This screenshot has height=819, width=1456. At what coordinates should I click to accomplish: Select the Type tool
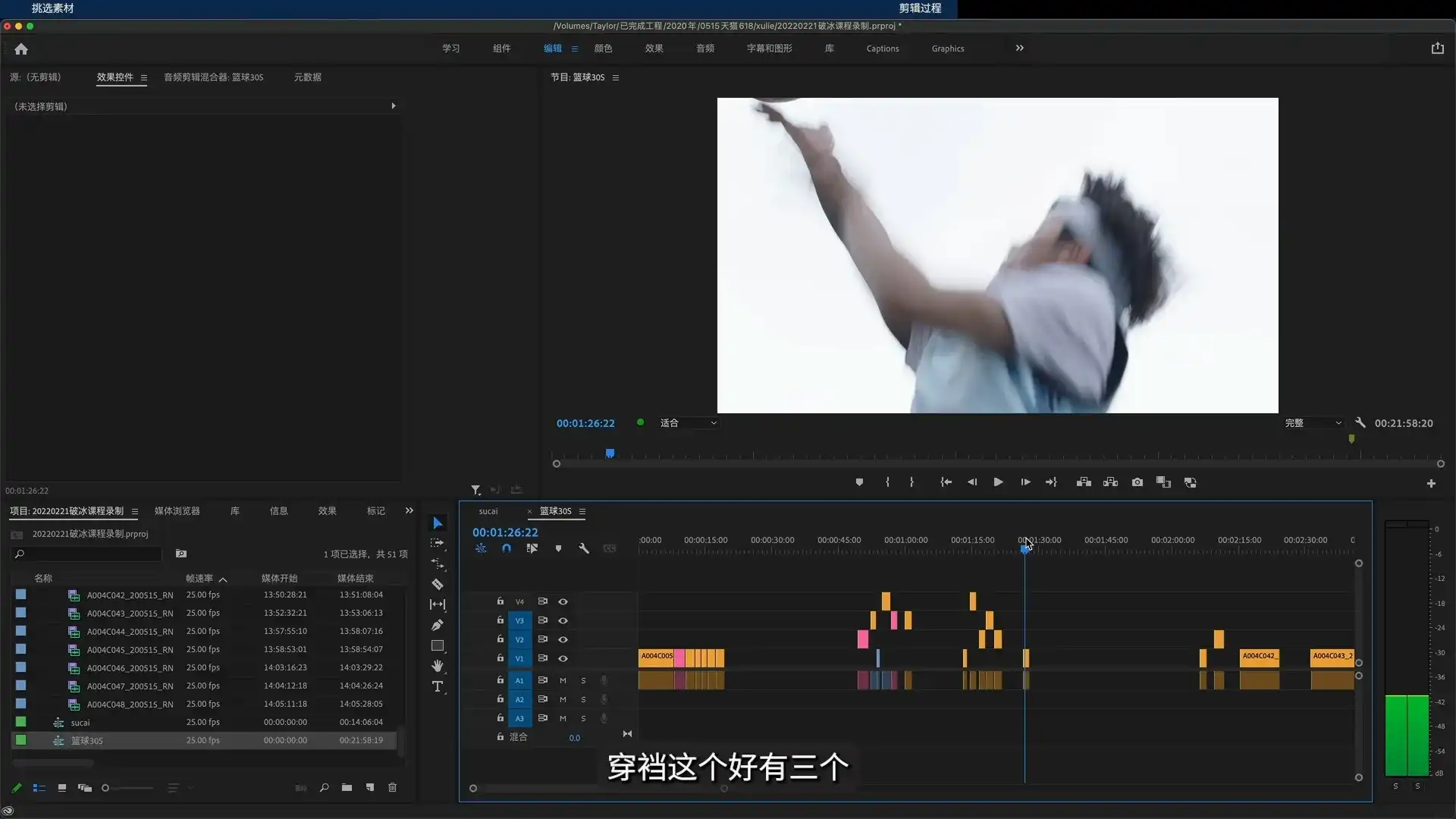point(438,687)
